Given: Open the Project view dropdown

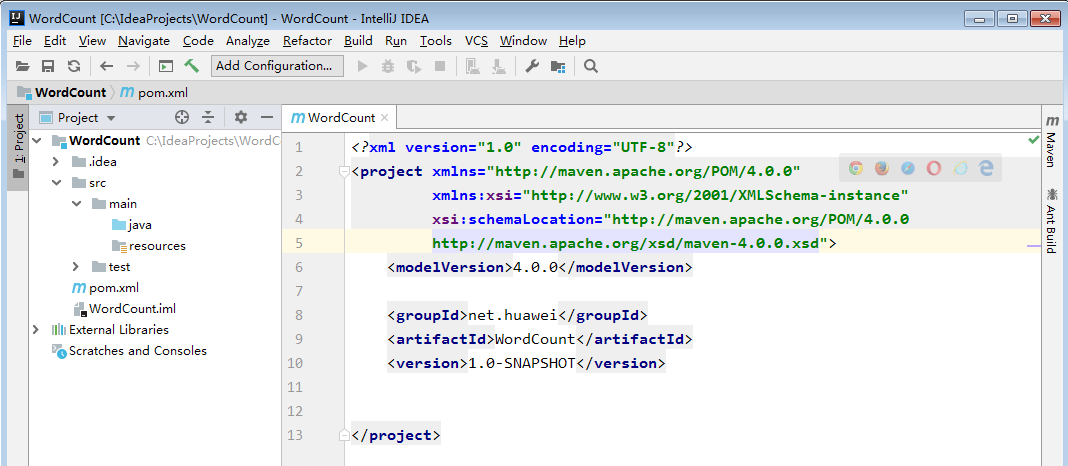Looking at the screenshot, I should tap(77, 117).
